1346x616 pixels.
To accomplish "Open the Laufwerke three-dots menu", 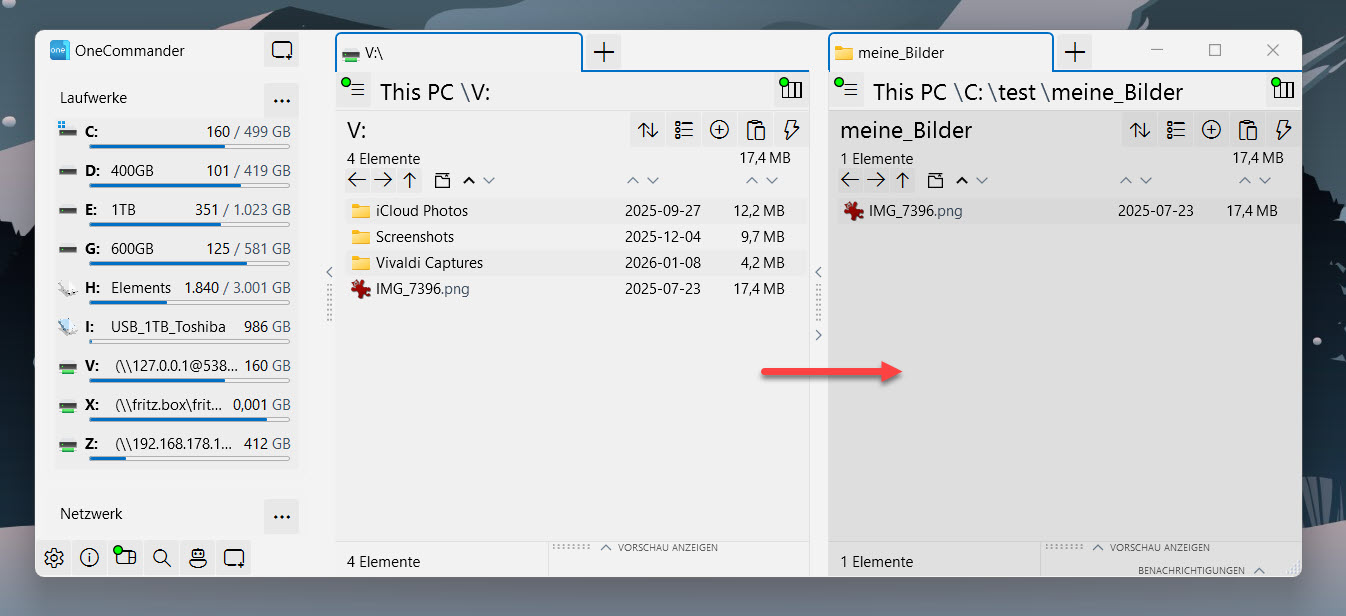I will tap(281, 100).
